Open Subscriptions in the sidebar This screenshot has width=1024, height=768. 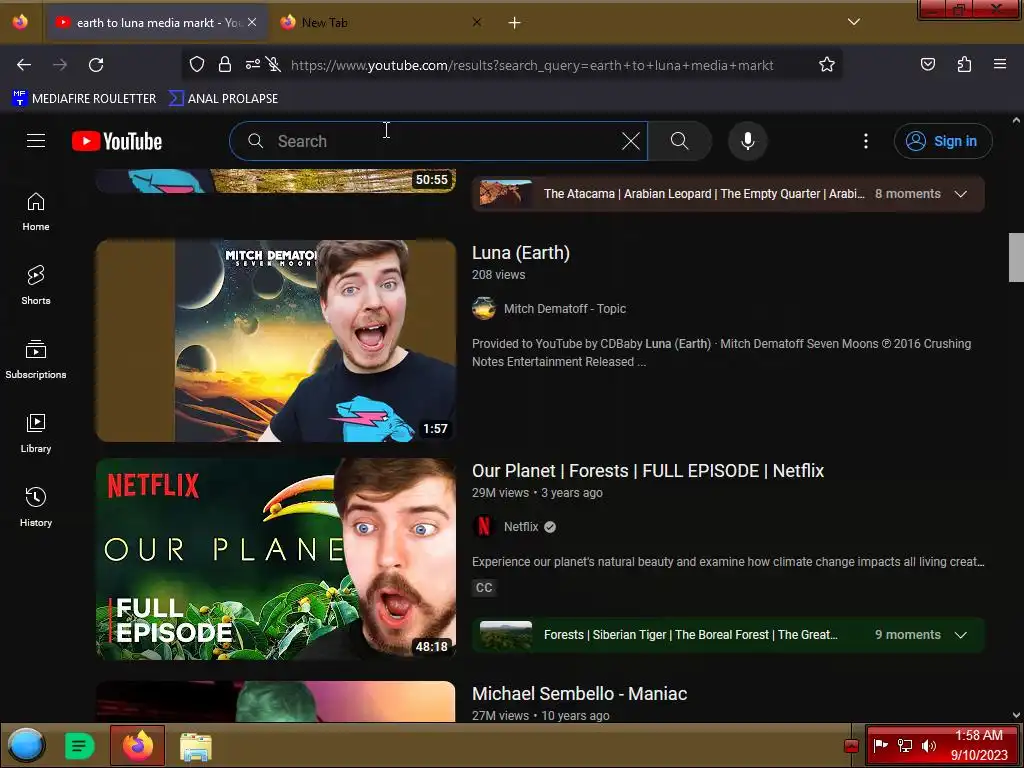tap(36, 359)
